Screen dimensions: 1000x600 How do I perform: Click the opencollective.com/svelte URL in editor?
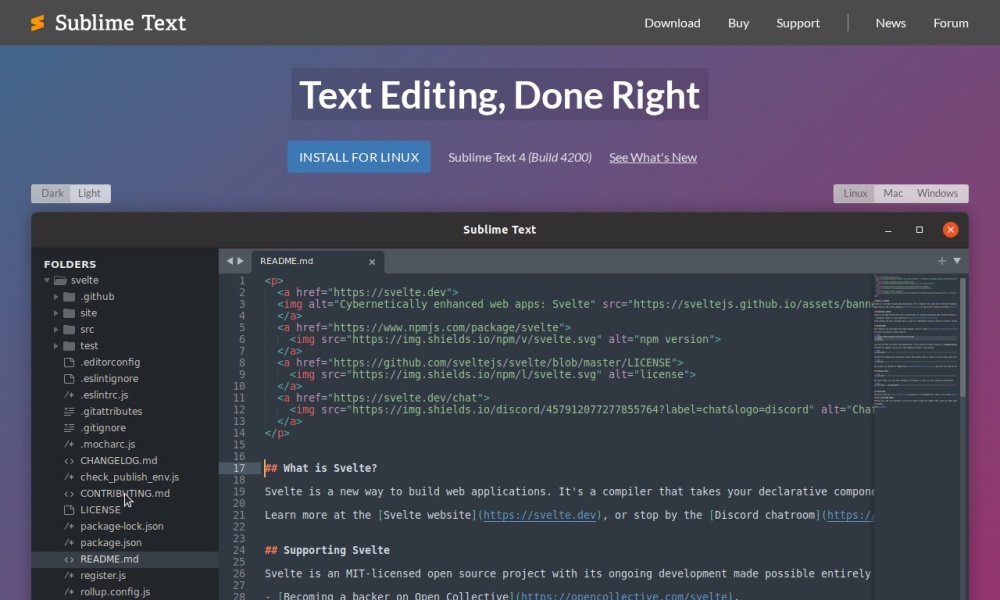pos(625,596)
